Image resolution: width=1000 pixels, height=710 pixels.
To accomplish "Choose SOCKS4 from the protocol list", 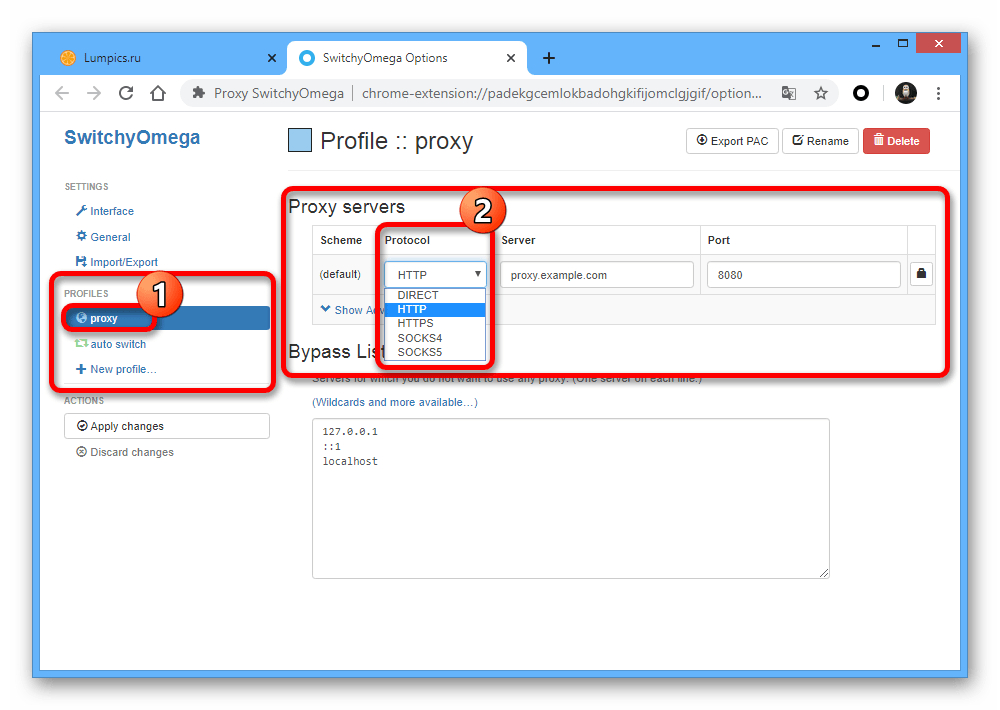I will pyautogui.click(x=436, y=338).
